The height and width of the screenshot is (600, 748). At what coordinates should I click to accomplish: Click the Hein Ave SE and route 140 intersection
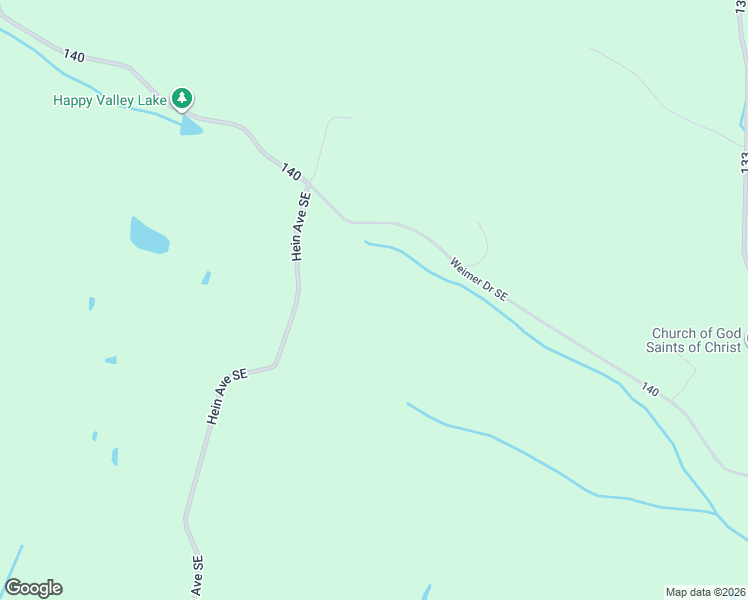[309, 184]
